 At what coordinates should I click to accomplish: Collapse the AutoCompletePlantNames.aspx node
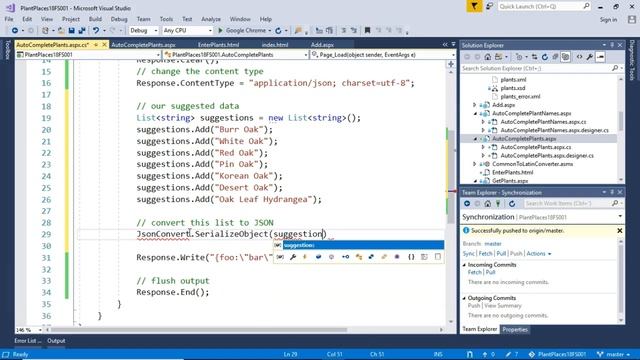475,113
